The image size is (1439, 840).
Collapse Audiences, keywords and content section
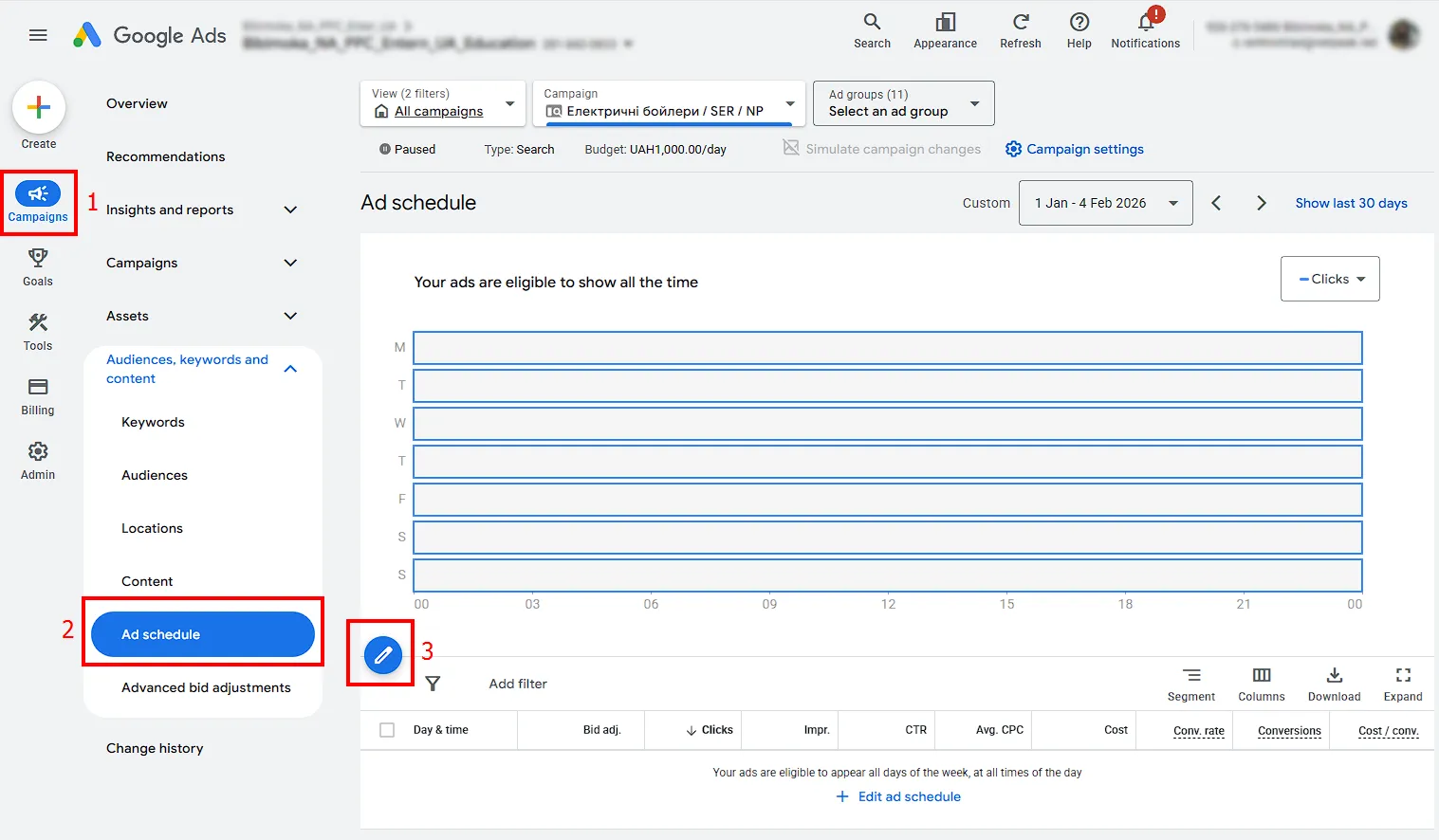(x=291, y=369)
